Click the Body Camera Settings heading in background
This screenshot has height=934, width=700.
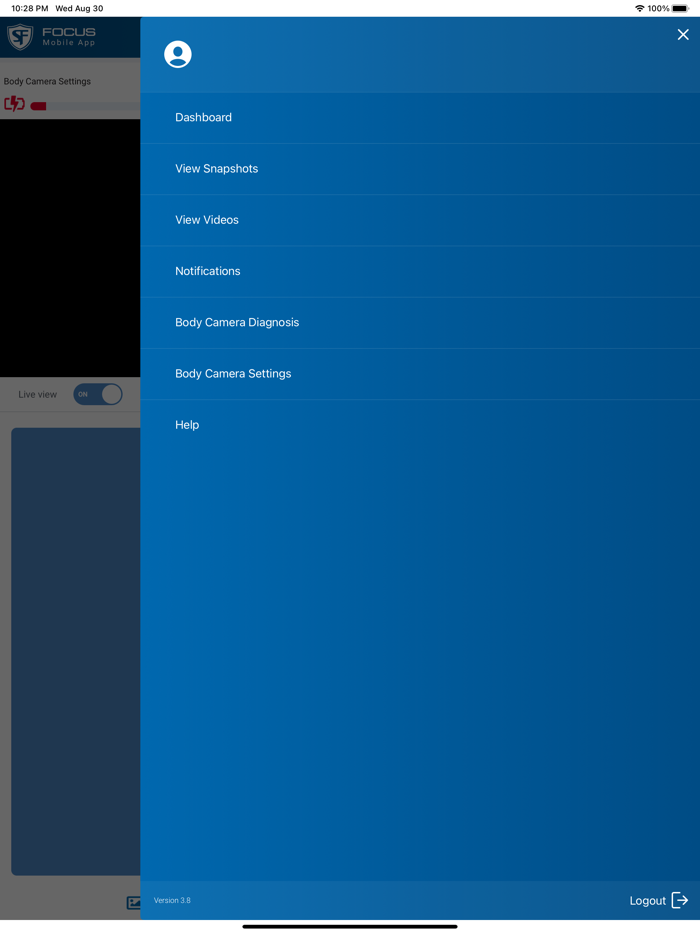pos(47,81)
